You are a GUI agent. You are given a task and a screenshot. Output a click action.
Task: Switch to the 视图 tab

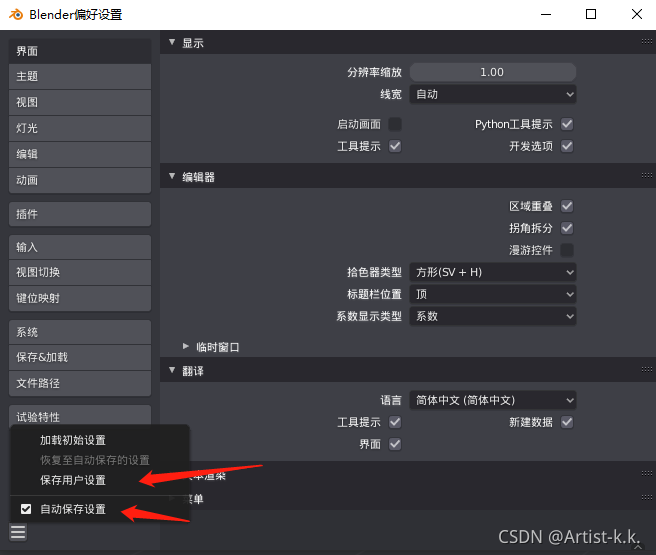point(80,102)
